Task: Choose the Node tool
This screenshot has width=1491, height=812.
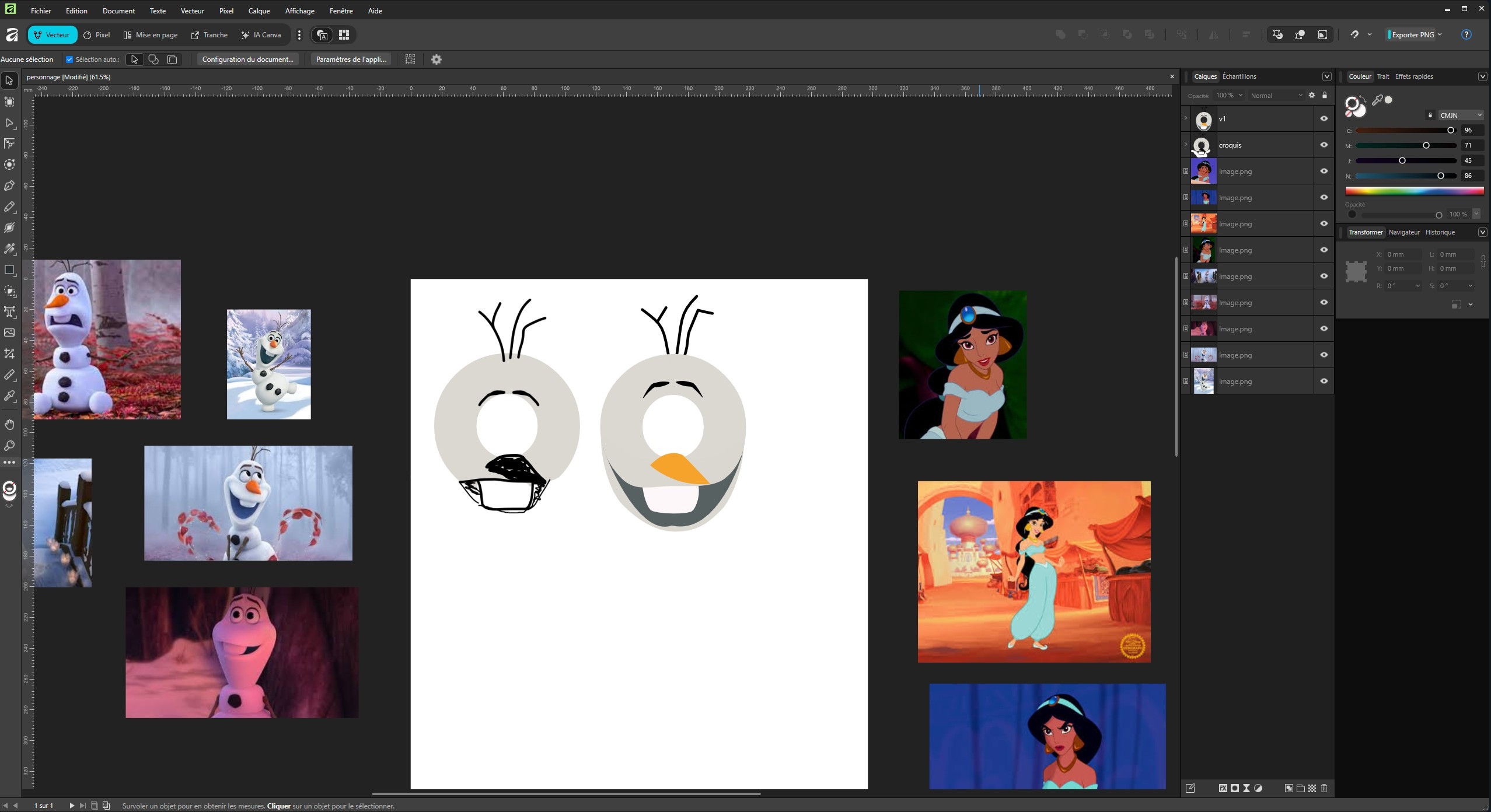Action: coord(9,123)
